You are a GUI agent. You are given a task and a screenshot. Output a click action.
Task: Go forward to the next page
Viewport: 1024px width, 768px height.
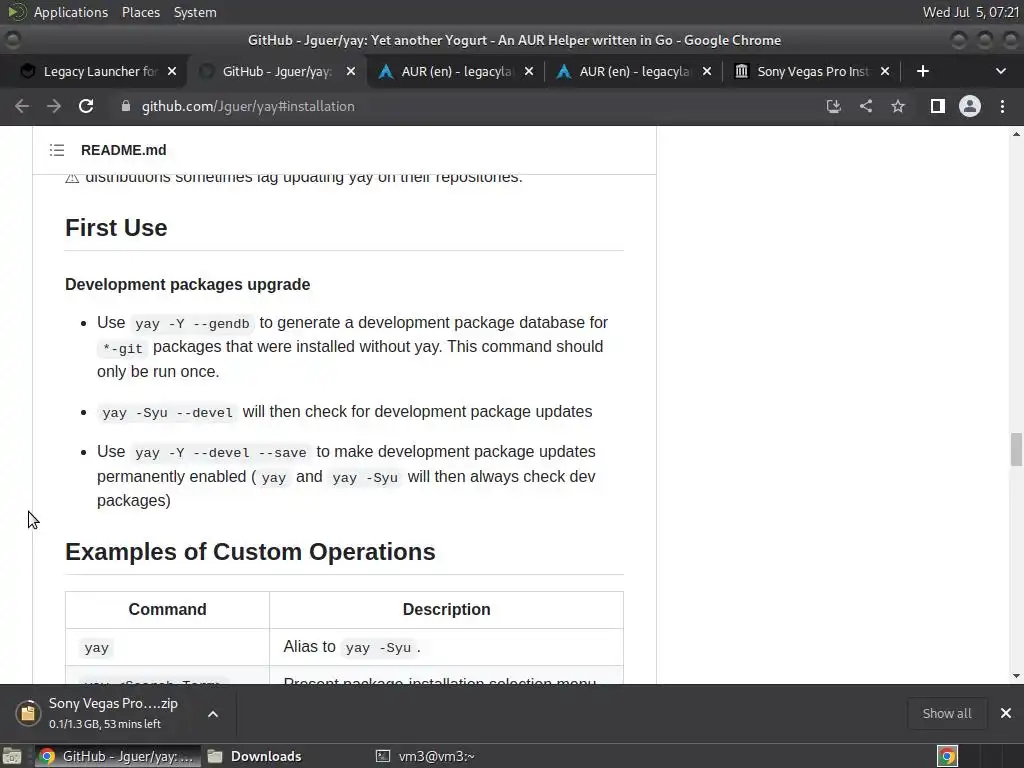(54, 106)
